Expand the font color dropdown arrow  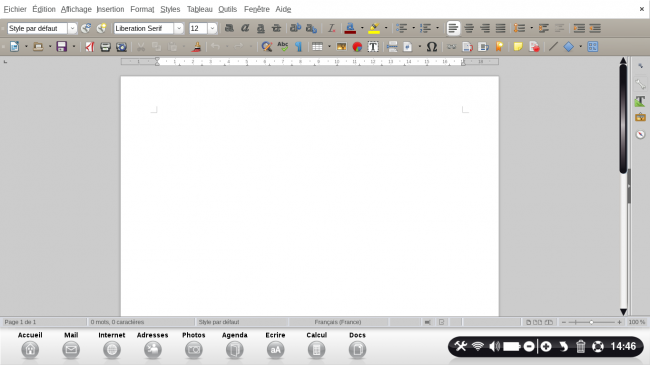[362, 28]
